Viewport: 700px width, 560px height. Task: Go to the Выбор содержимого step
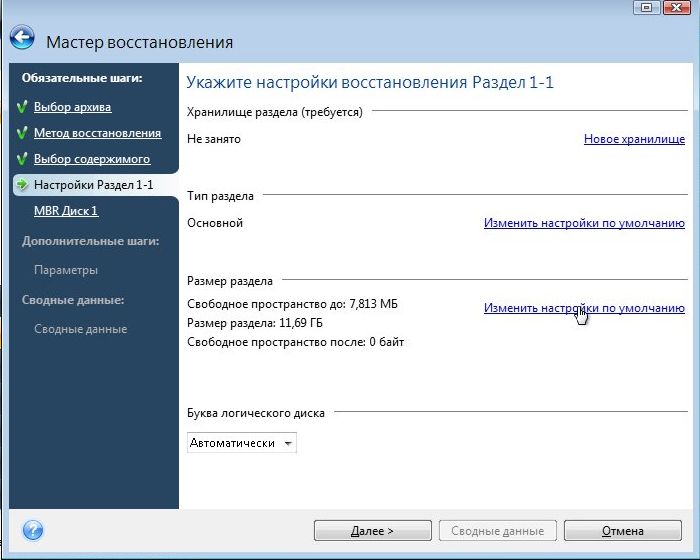point(92,159)
